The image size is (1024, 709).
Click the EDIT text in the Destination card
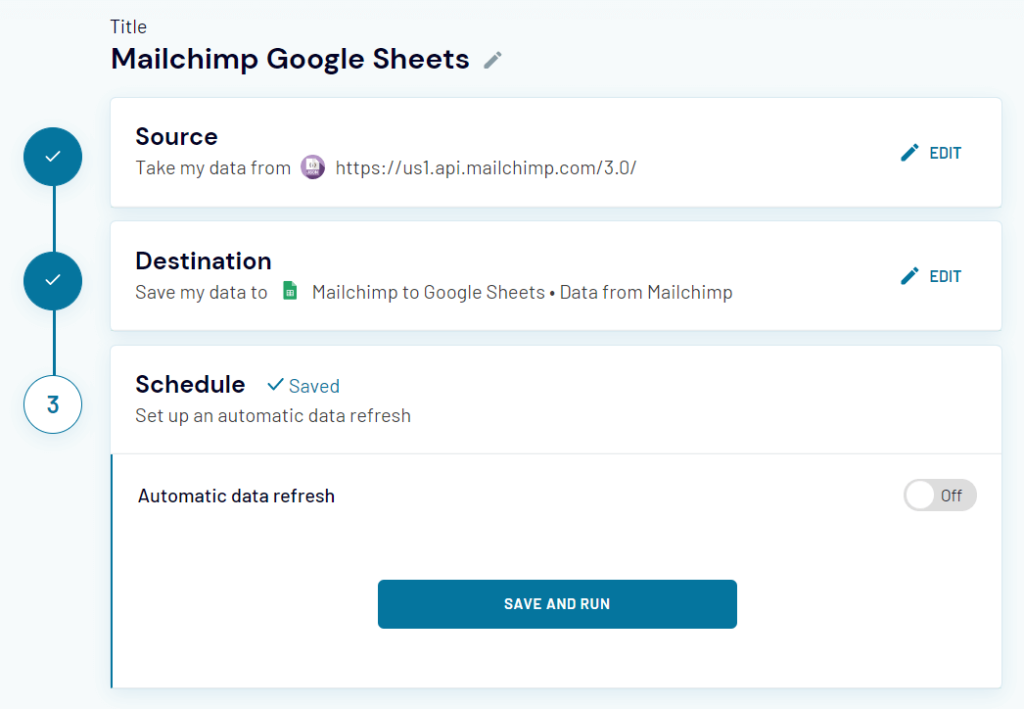click(945, 276)
